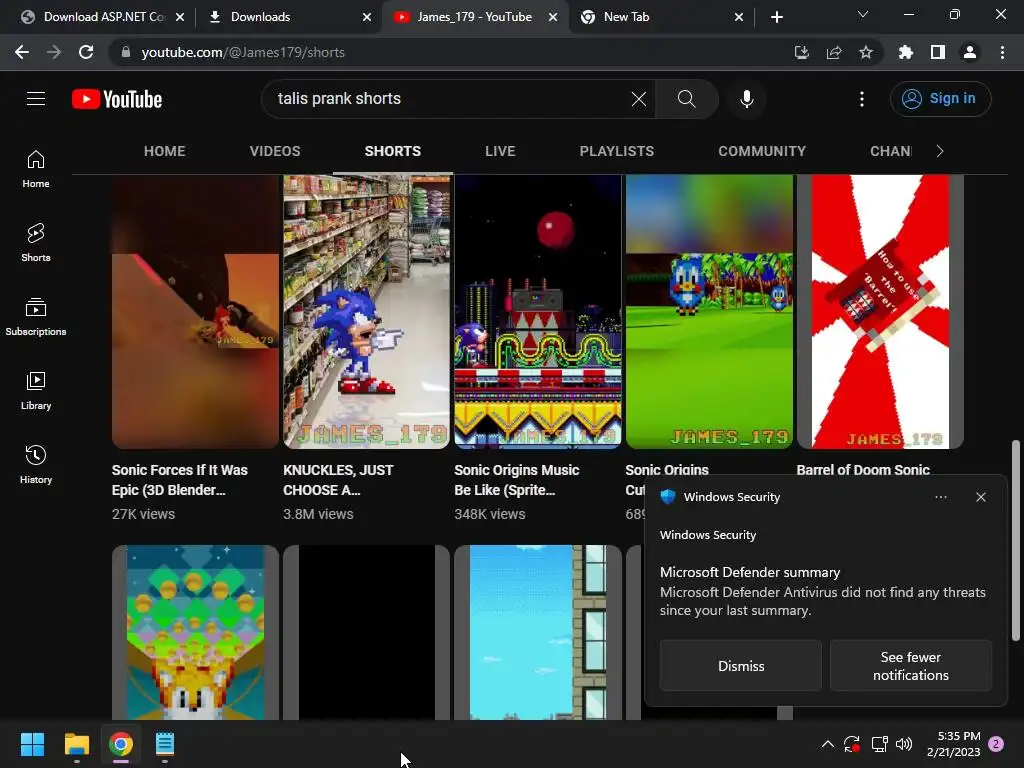The height and width of the screenshot is (768, 1024).
Task: Open the Notepad taskbar icon
Action: pos(165,744)
